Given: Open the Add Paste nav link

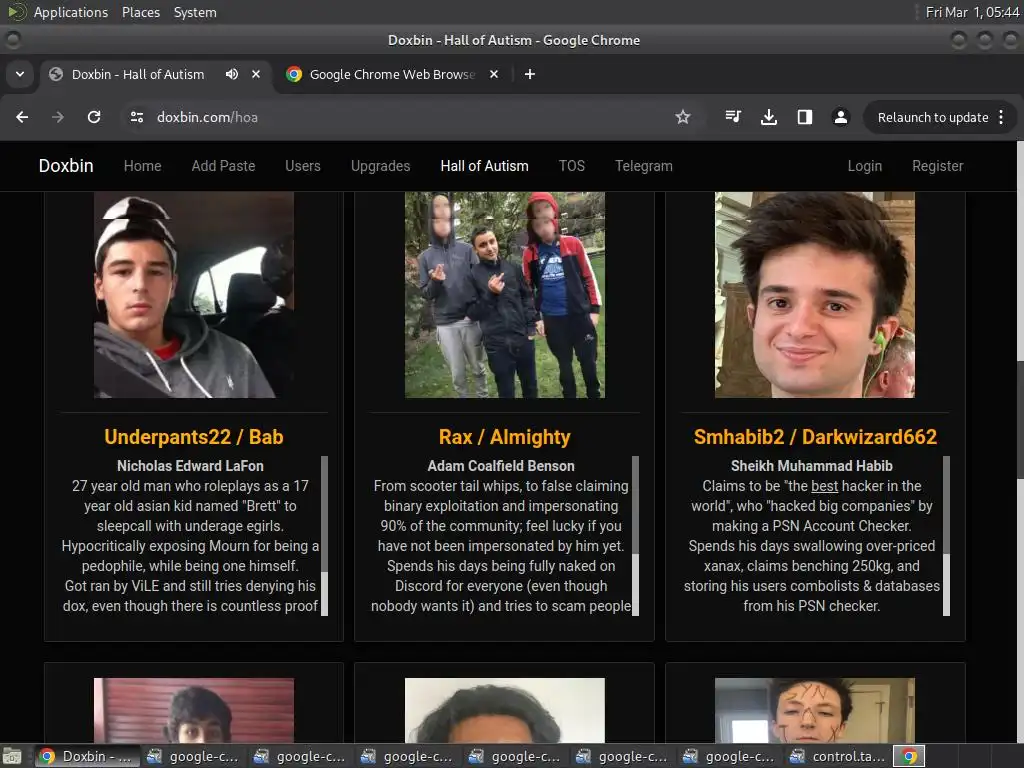Looking at the screenshot, I should coord(223,166).
